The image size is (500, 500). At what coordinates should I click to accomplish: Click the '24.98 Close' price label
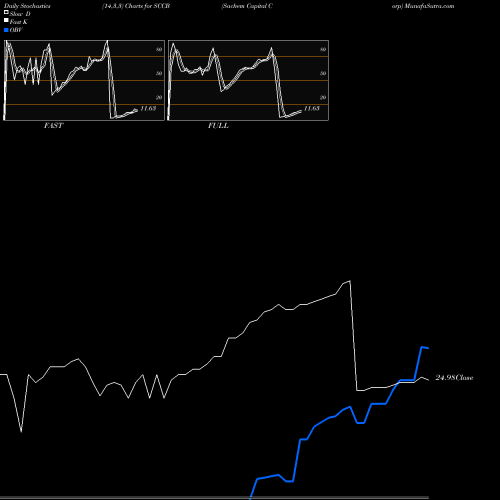click(x=454, y=378)
